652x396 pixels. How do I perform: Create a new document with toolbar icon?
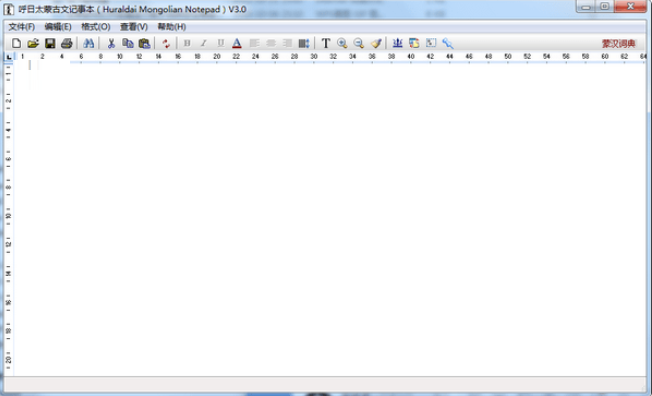pyautogui.click(x=16, y=43)
